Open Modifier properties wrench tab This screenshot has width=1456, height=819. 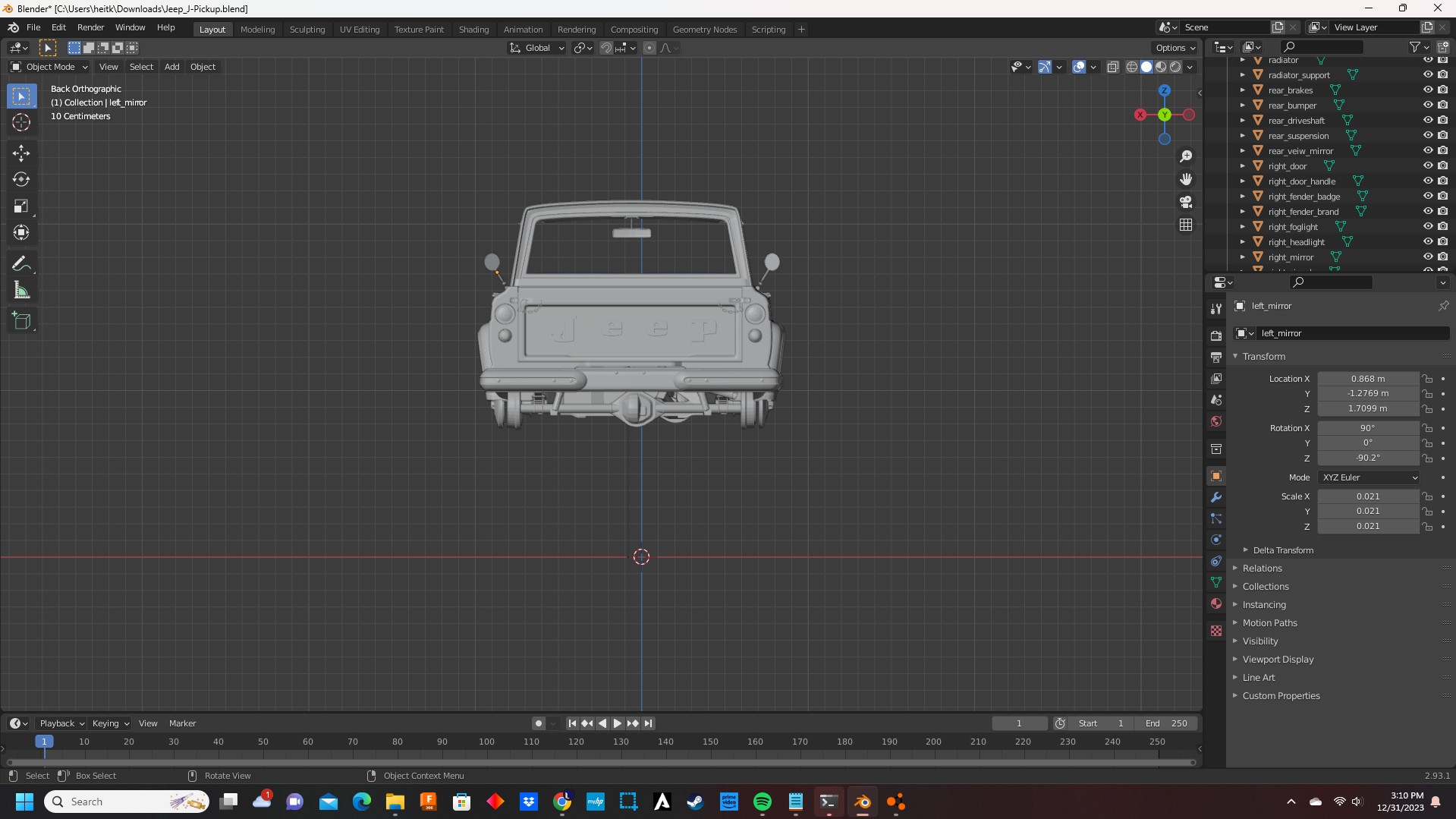tap(1216, 498)
